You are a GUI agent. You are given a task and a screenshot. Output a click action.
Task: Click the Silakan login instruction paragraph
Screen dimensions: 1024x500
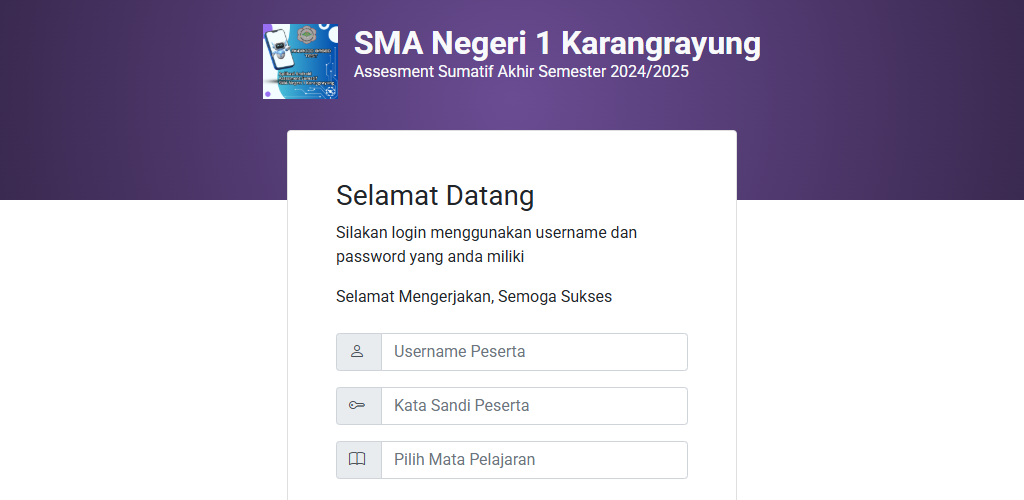pos(487,245)
